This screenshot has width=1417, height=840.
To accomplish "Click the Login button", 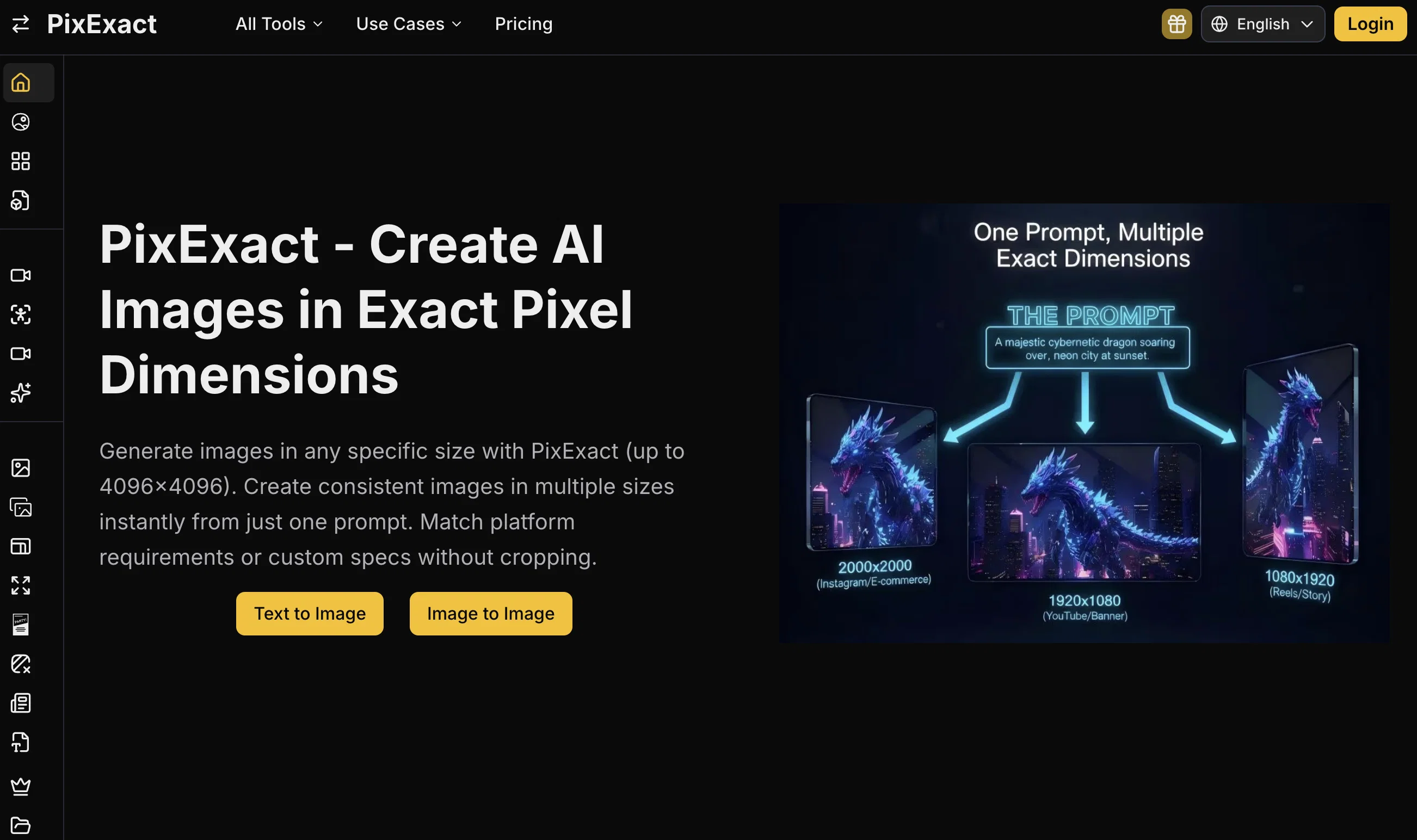I will click(x=1370, y=24).
